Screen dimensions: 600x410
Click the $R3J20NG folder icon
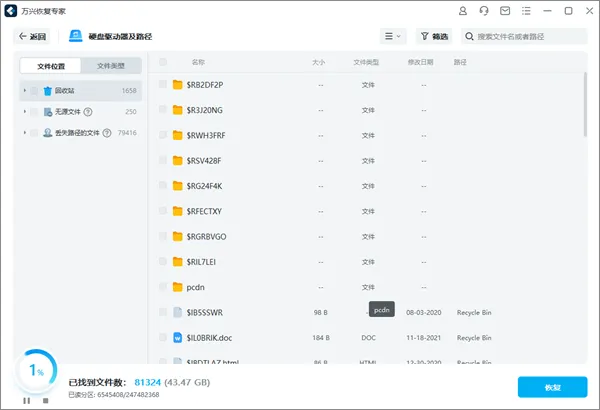coord(178,110)
